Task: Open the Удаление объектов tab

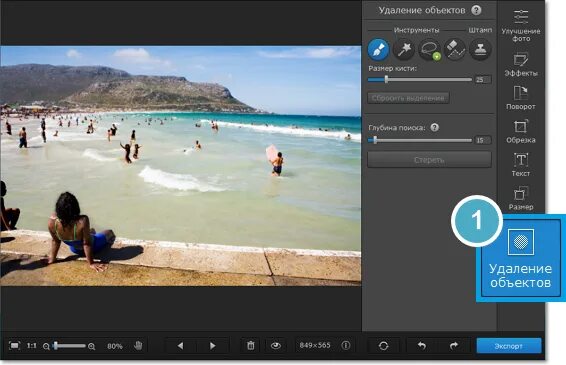Action: [521, 258]
